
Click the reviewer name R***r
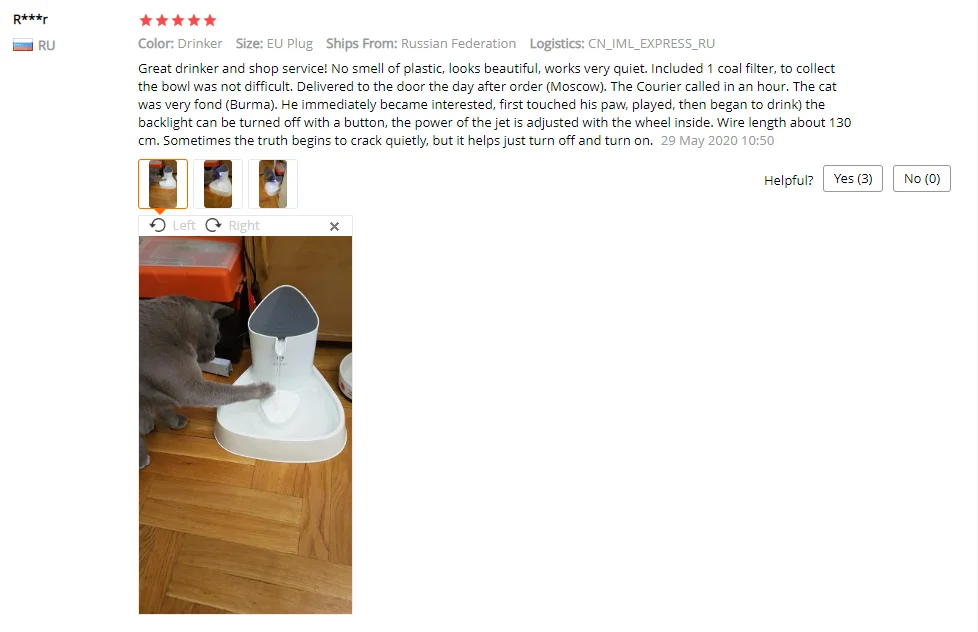tap(31, 19)
